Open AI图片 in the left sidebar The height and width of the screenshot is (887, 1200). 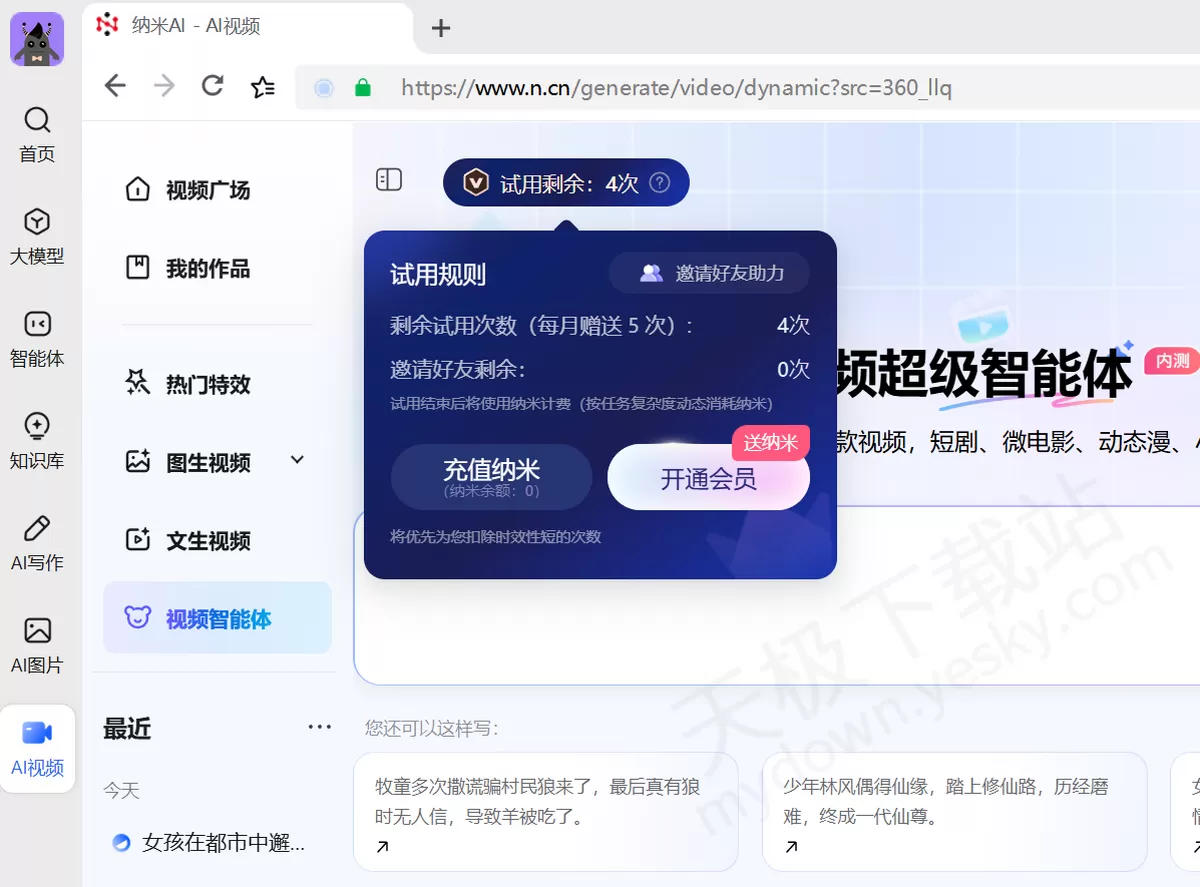(x=37, y=645)
